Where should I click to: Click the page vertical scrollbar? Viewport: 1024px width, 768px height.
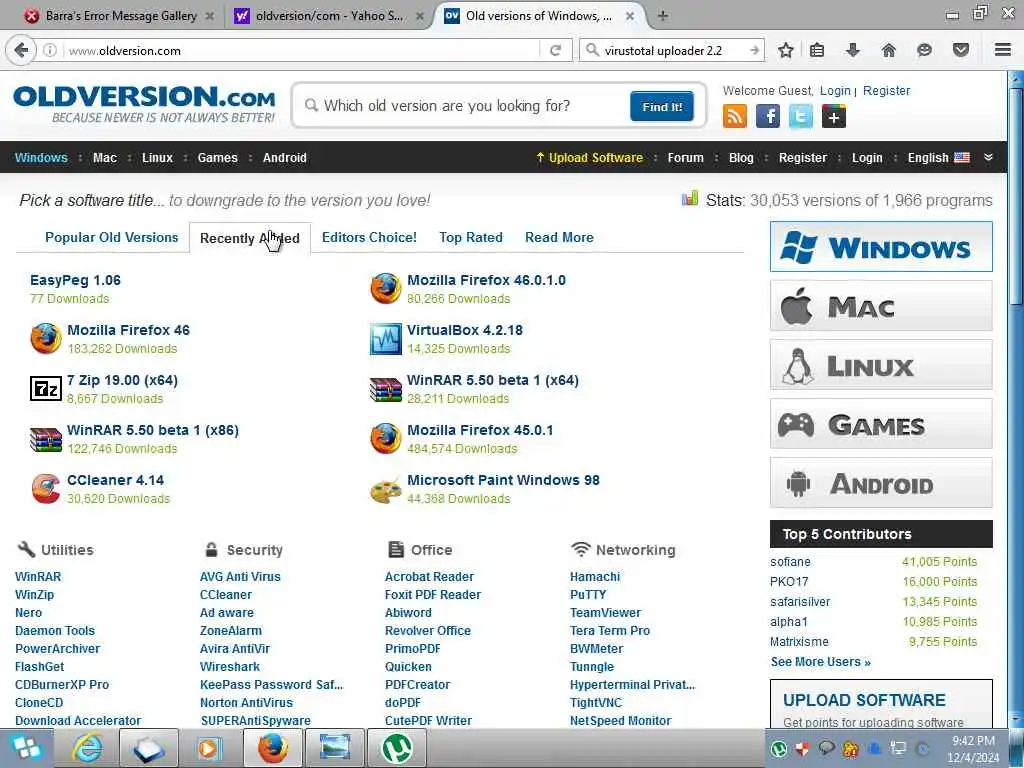[x=1016, y=398]
